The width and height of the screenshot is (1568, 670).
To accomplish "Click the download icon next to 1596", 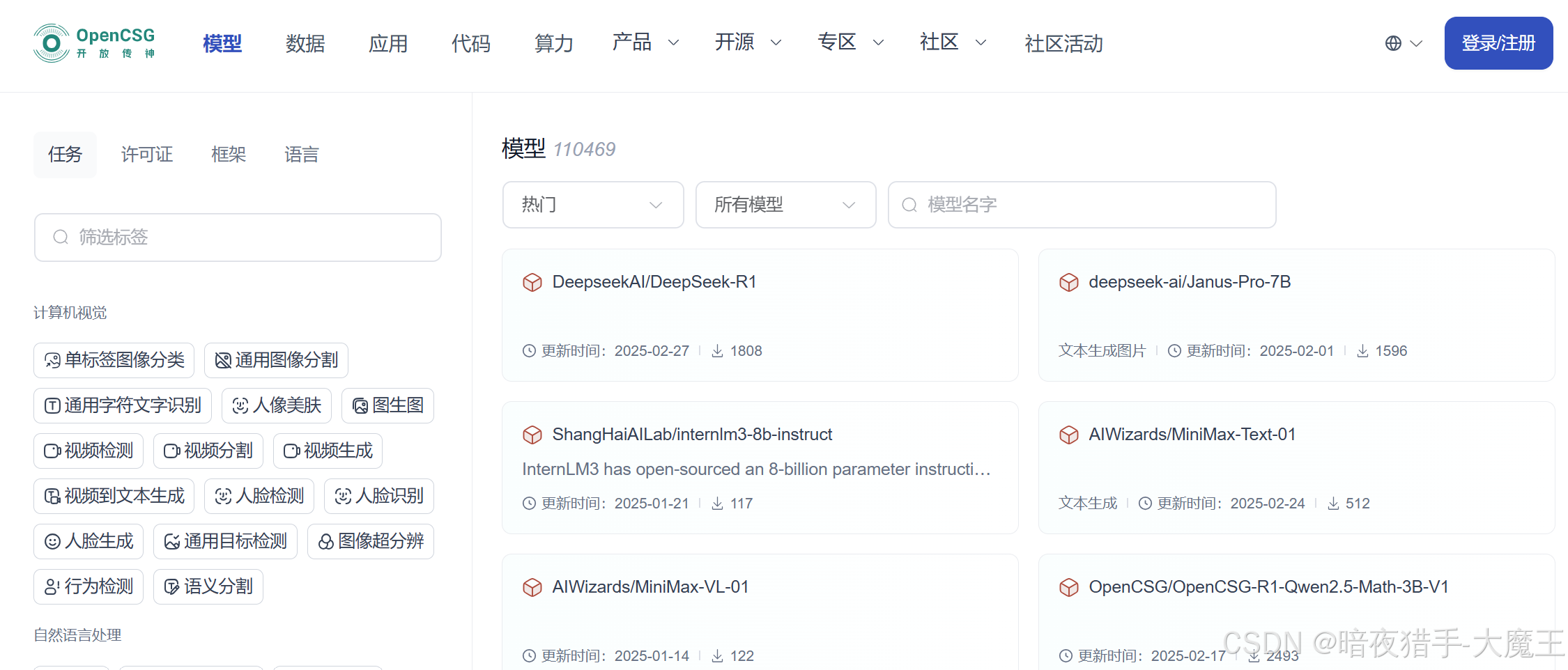I will (x=1362, y=351).
